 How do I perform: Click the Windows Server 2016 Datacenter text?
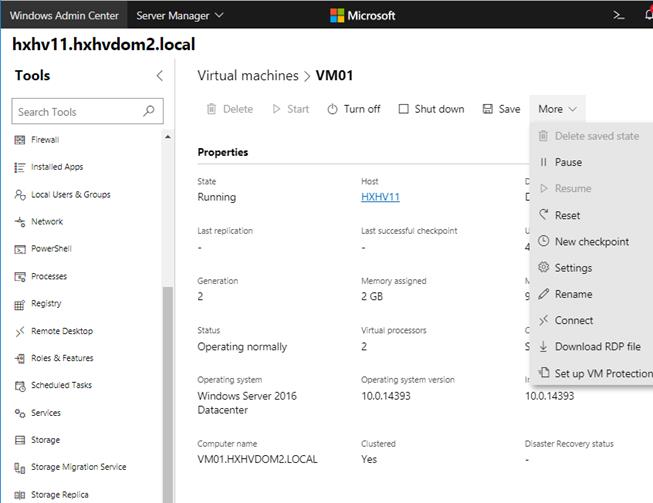[247, 403]
